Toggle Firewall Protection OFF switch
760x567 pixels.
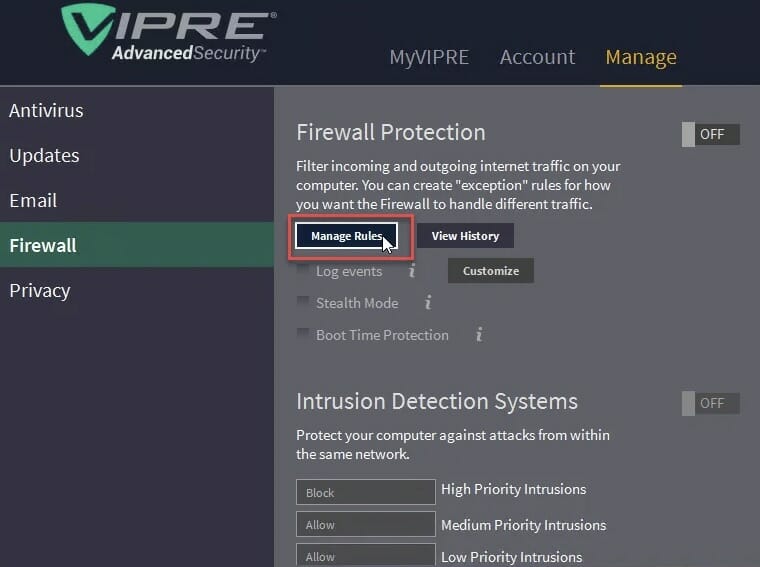(711, 134)
